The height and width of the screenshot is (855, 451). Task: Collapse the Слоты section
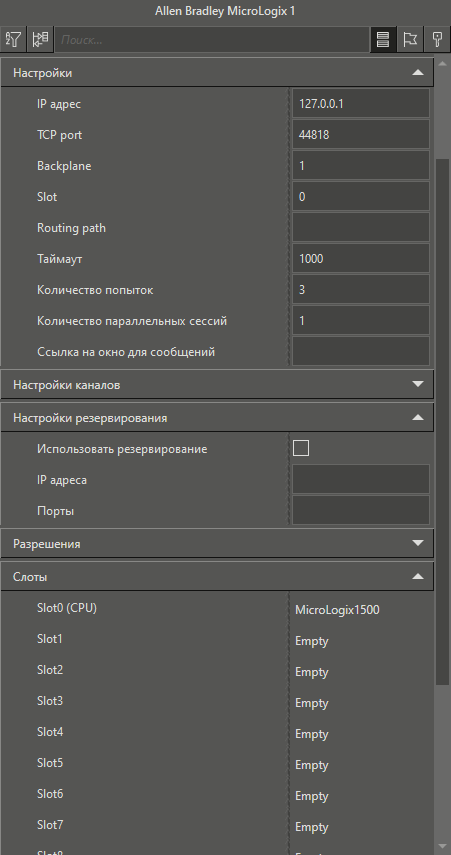tap(418, 577)
